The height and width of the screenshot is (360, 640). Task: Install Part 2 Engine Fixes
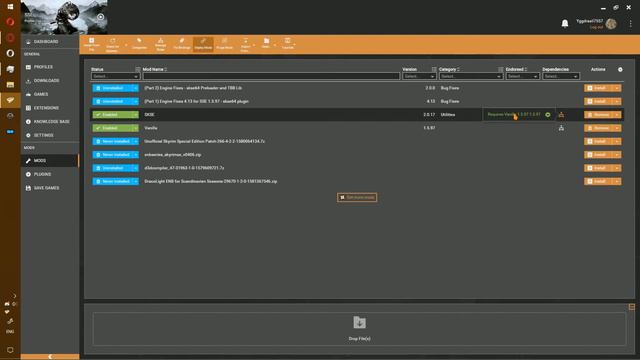point(598,88)
